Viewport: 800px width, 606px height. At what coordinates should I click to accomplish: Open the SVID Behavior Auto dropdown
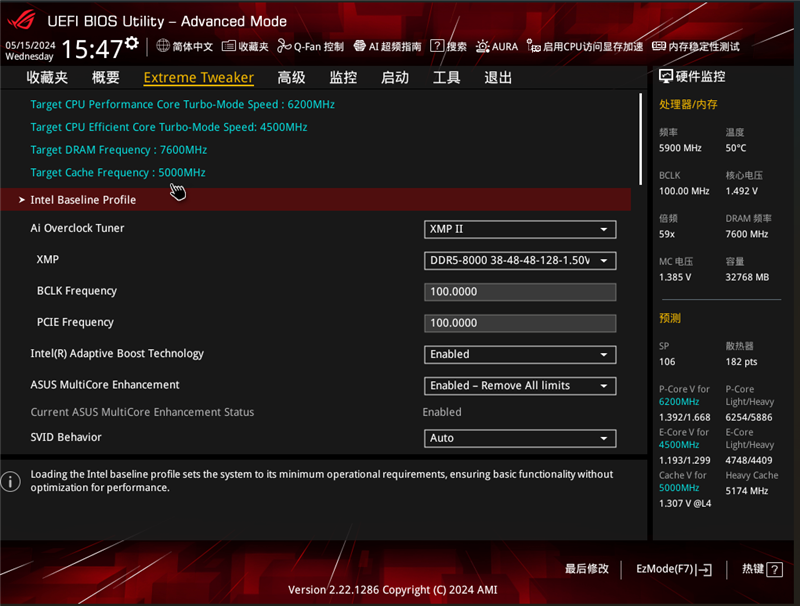pos(520,438)
